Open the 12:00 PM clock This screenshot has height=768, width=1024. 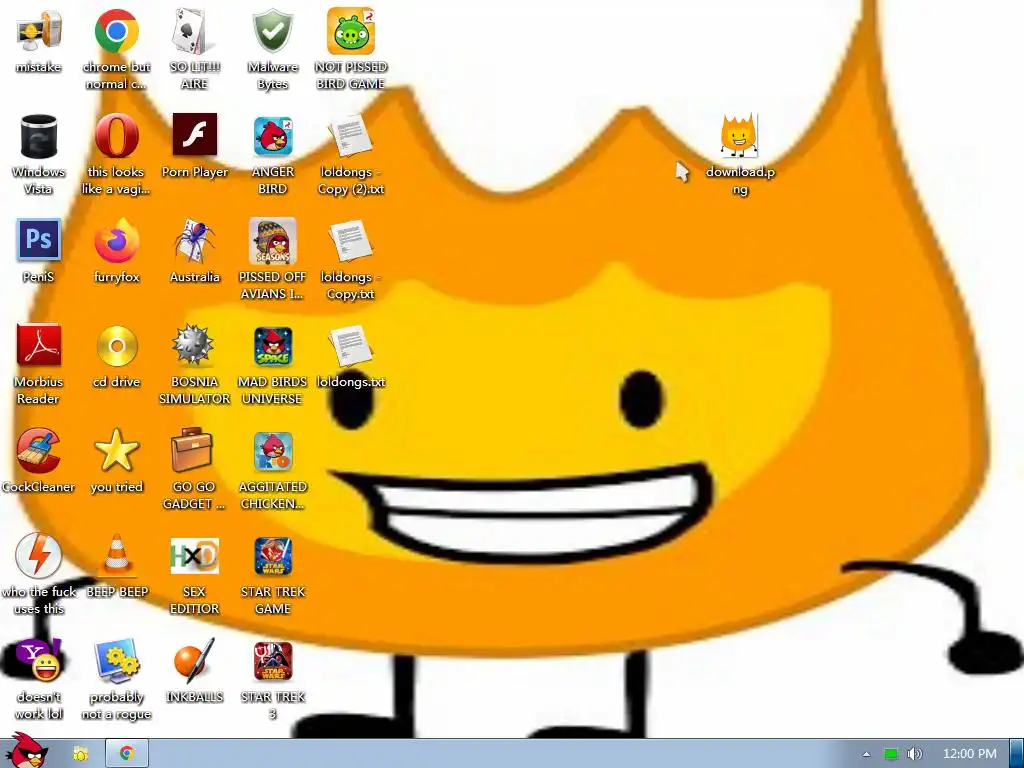pos(969,754)
